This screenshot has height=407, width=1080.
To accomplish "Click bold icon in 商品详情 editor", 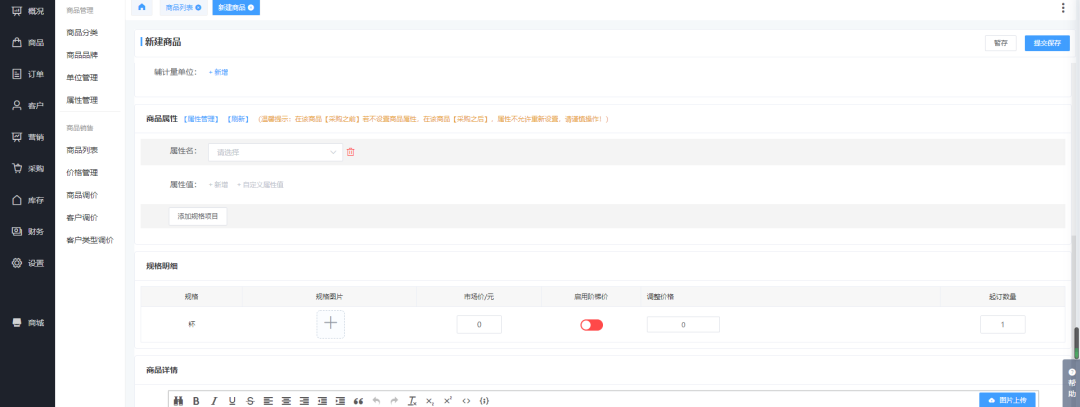I will pyautogui.click(x=196, y=400).
